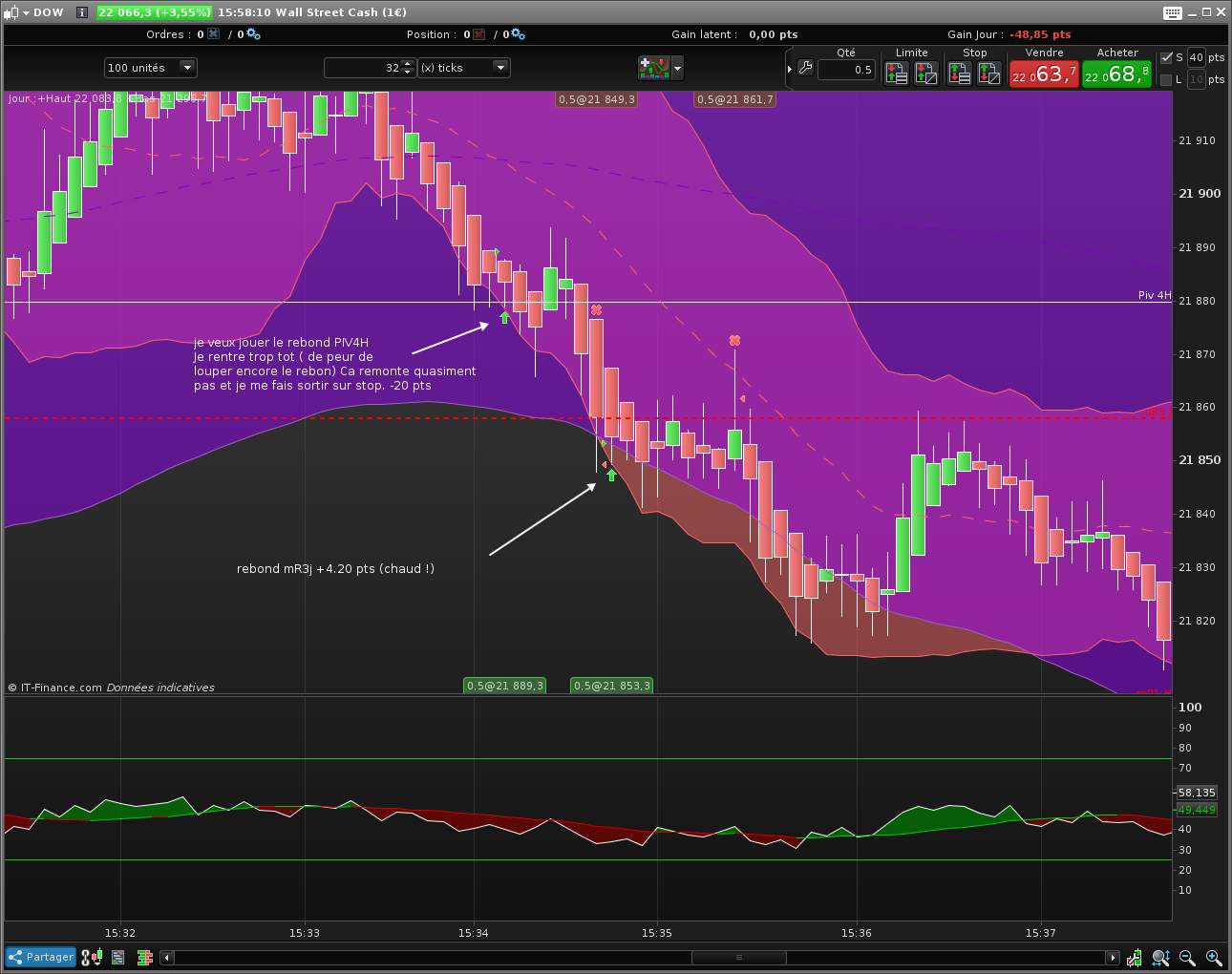The height and width of the screenshot is (974, 1232).
Task: Collapse the trading panel arrow
Action: (789, 69)
